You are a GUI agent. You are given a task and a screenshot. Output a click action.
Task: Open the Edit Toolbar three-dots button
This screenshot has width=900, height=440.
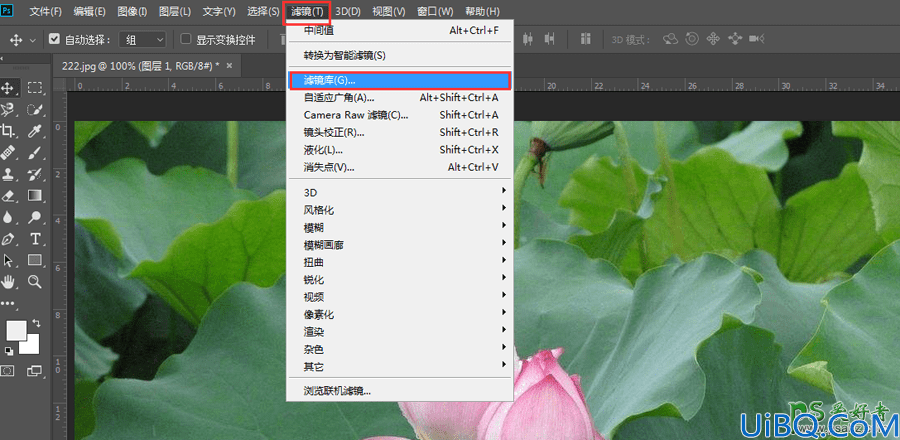[x=8, y=303]
